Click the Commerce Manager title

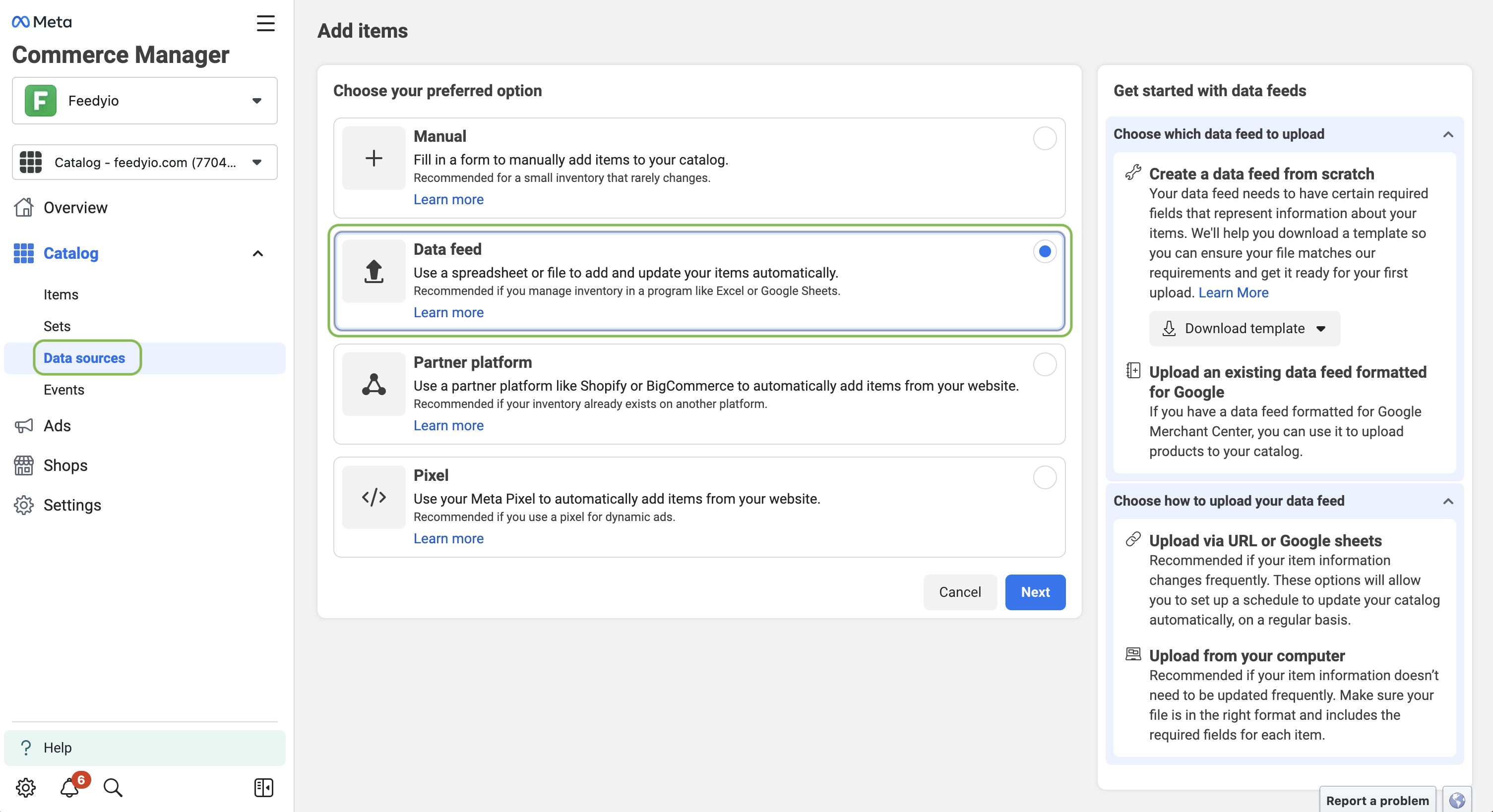coord(121,55)
